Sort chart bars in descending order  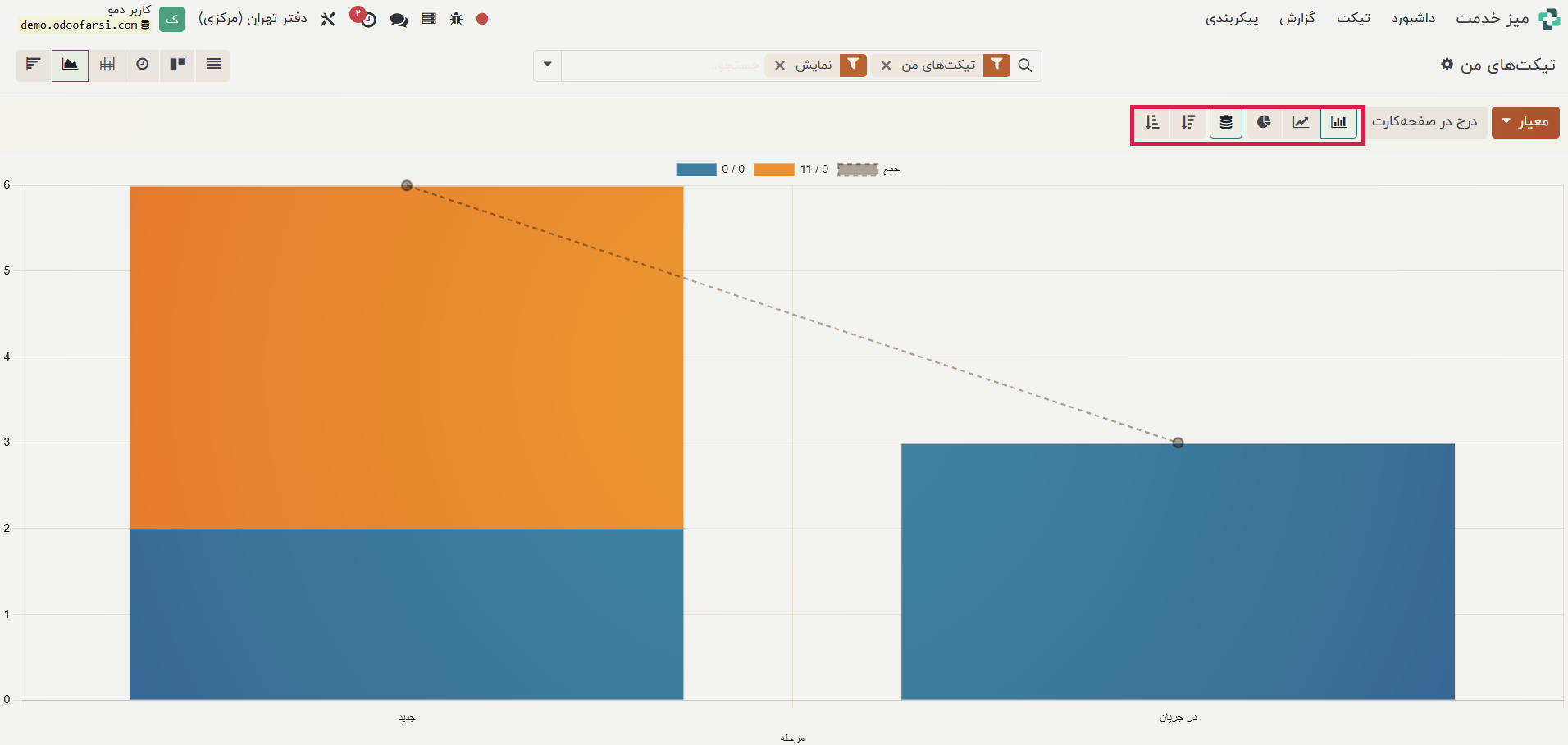1188,122
